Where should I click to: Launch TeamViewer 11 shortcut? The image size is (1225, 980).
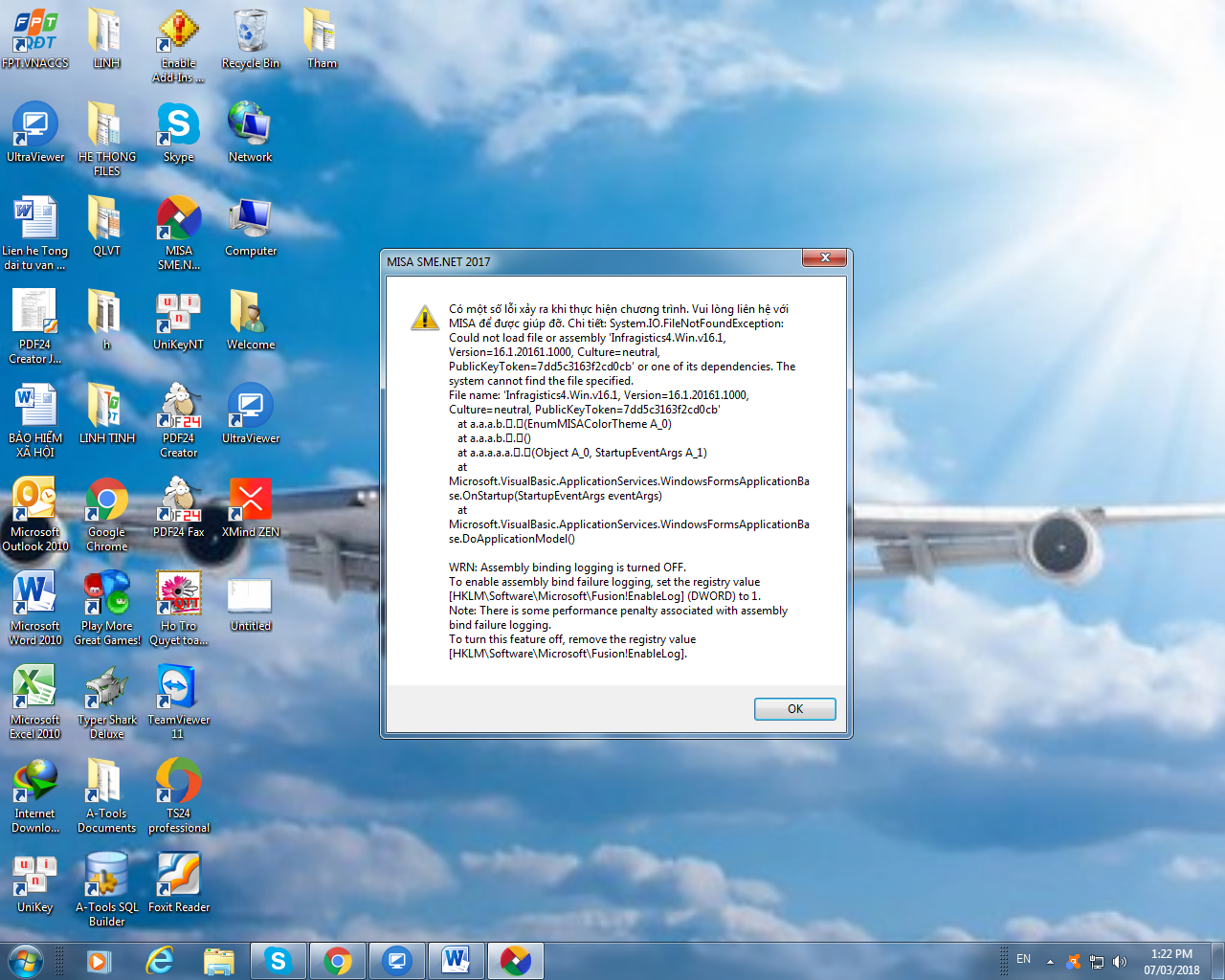point(178,702)
